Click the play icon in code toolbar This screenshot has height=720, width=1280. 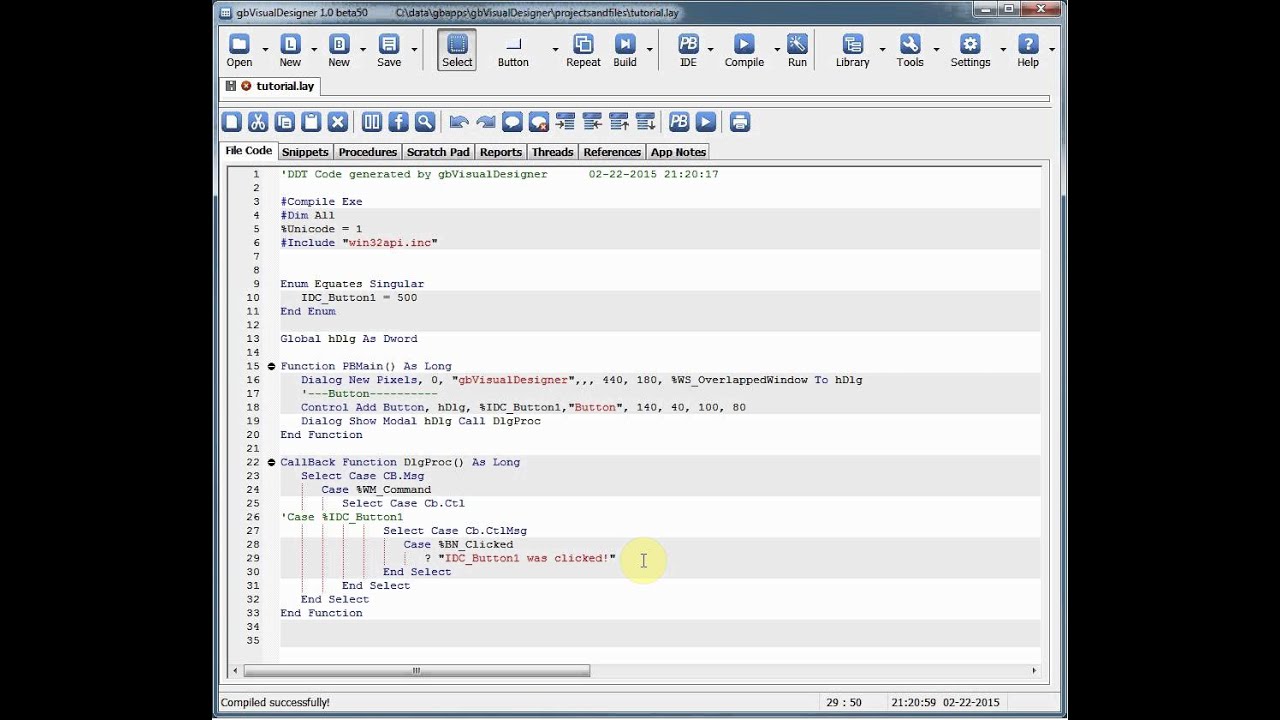(706, 122)
